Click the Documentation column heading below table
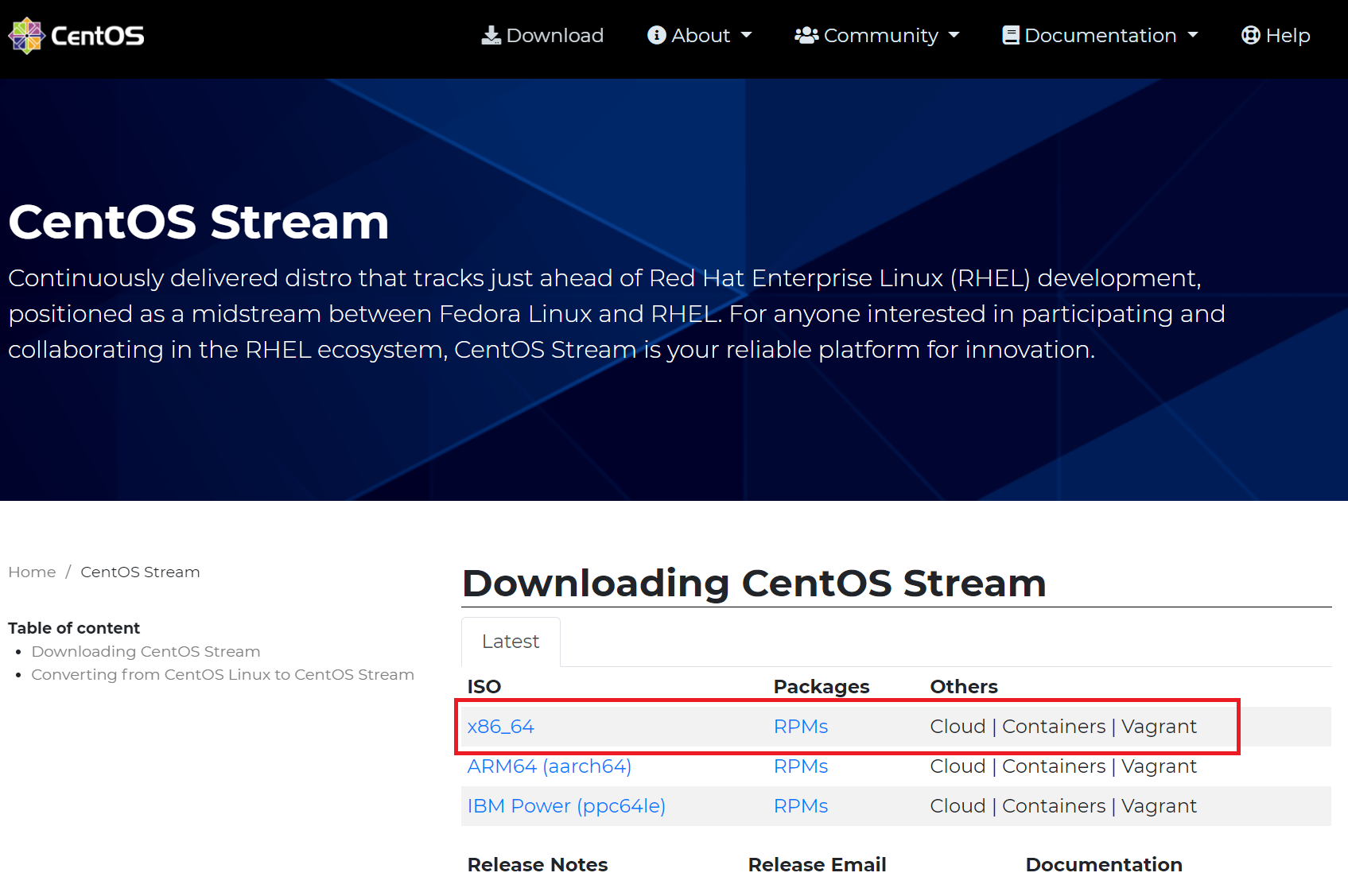Image resolution: width=1348 pixels, height=896 pixels. pos(1104,865)
